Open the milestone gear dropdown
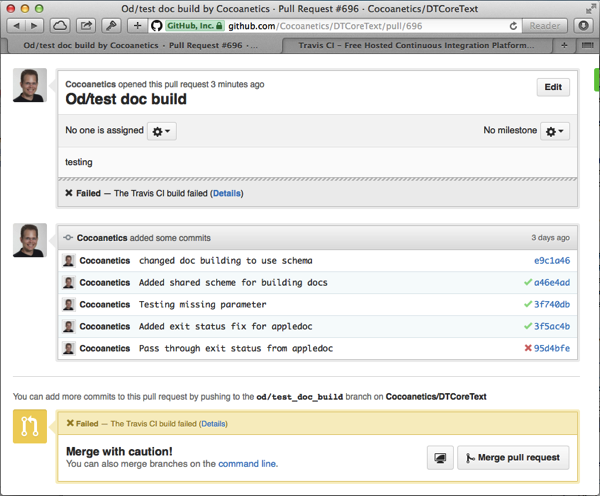The width and height of the screenshot is (600, 496). coord(554,131)
